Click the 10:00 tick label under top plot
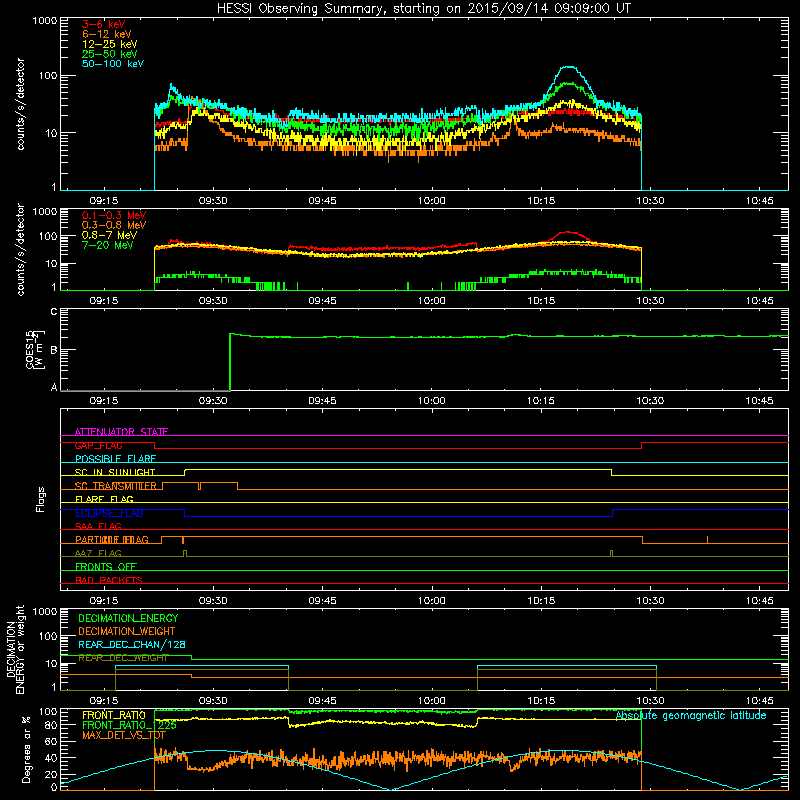 click(432, 201)
